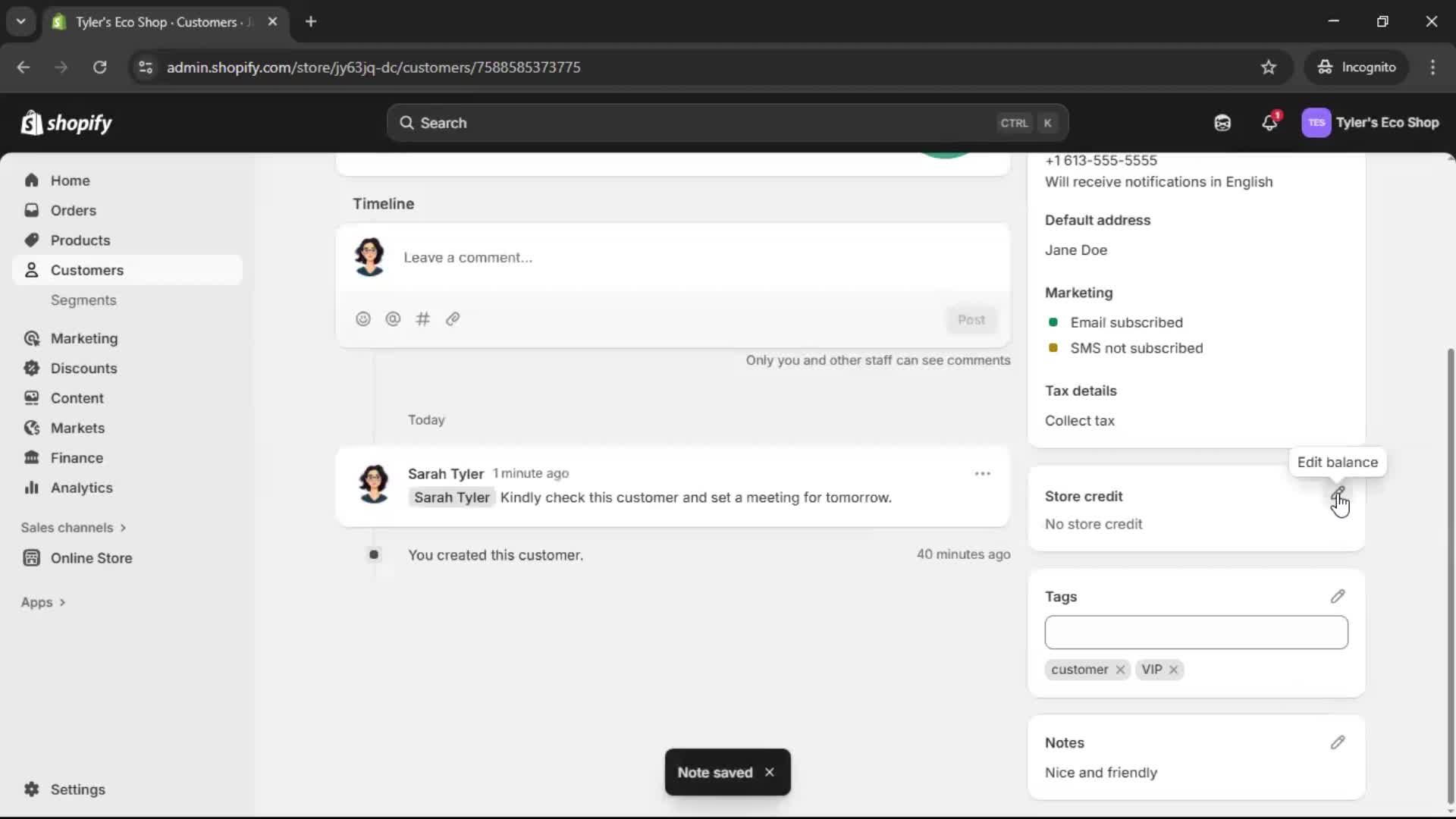Screen dimensions: 1456x819
Task: Open Analytics from the sidebar
Action: [x=81, y=488]
